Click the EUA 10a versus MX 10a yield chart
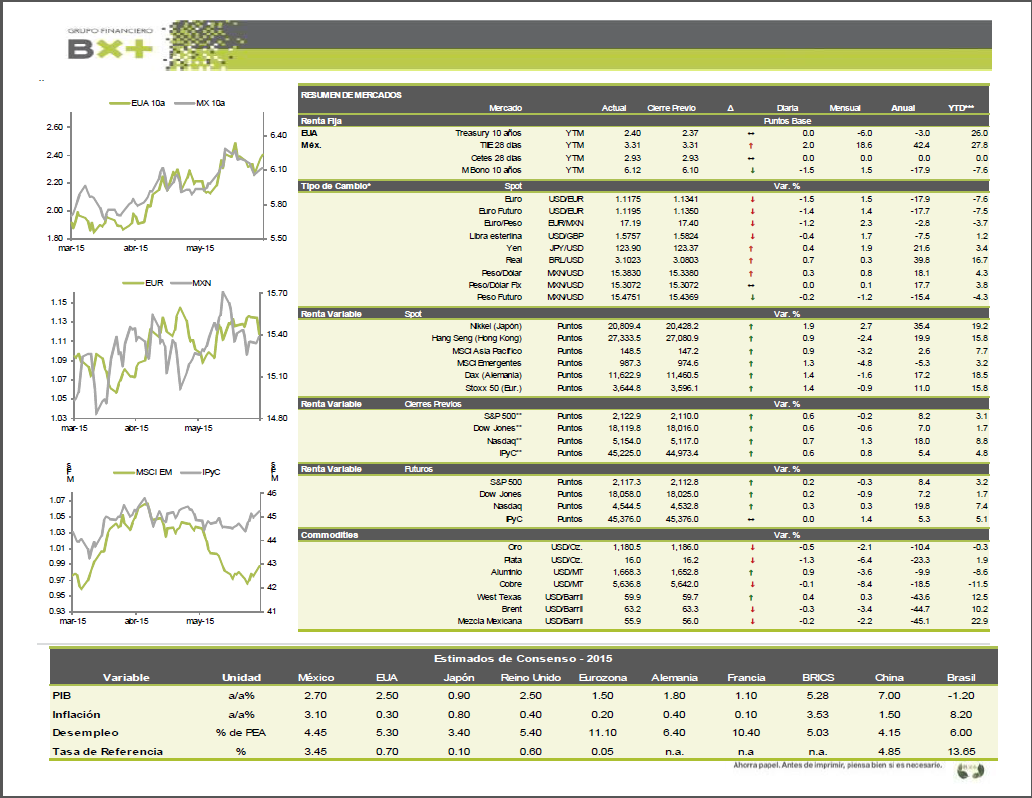Screen dimensions: 1032x798 [x=166, y=176]
